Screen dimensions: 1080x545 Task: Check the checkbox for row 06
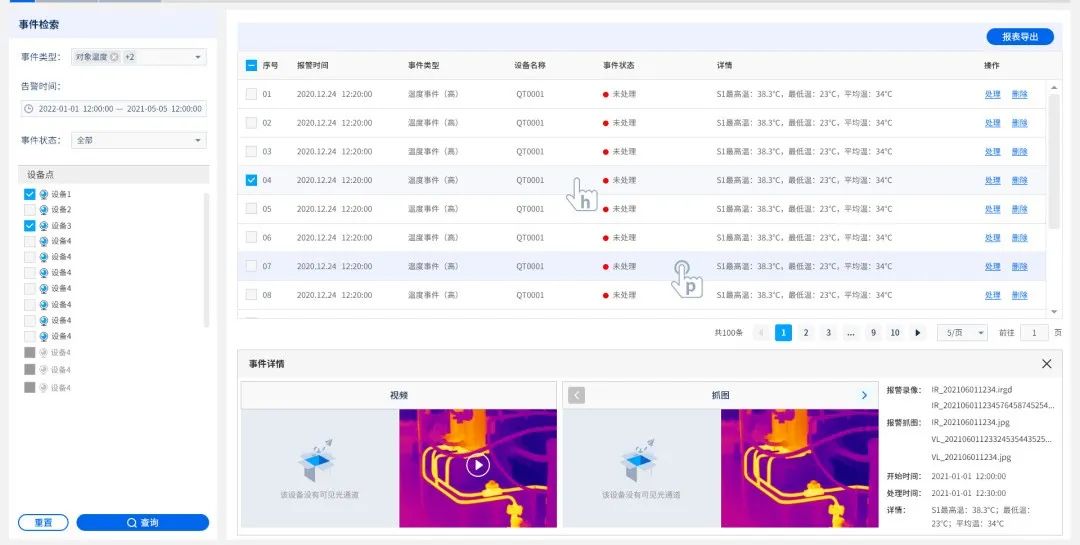[251, 238]
